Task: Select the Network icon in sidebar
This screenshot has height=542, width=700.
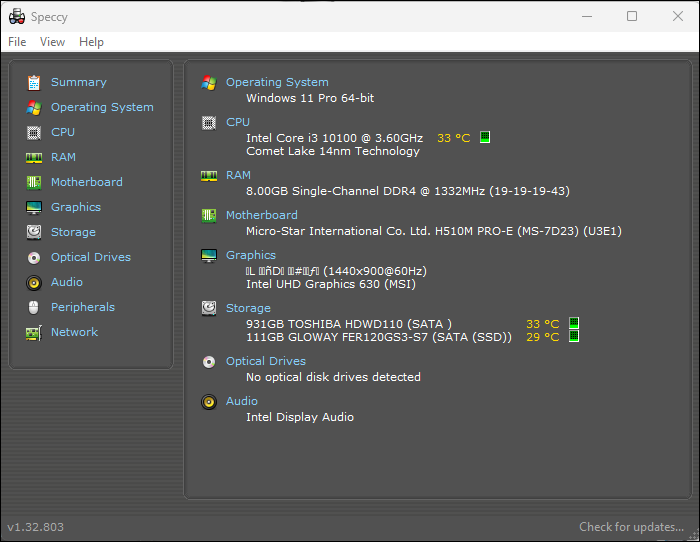Action: (34, 332)
